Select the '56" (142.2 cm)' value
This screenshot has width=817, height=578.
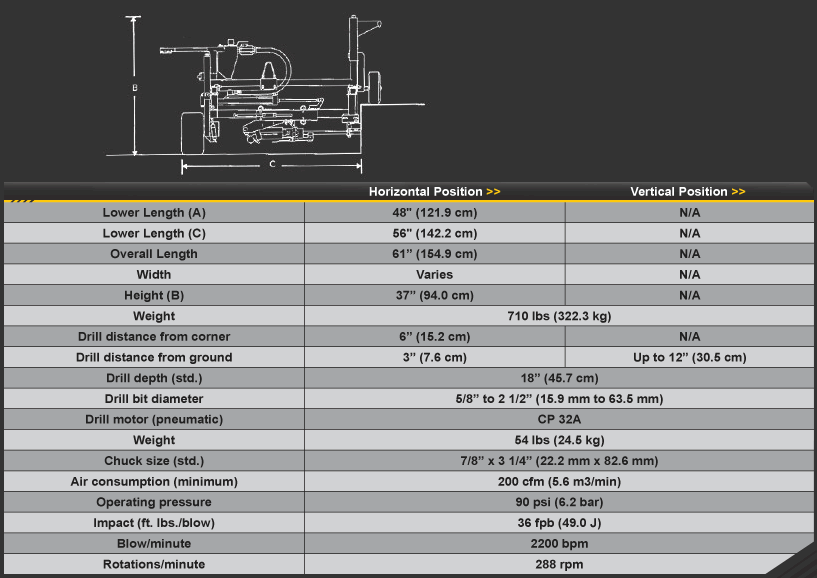(435, 233)
